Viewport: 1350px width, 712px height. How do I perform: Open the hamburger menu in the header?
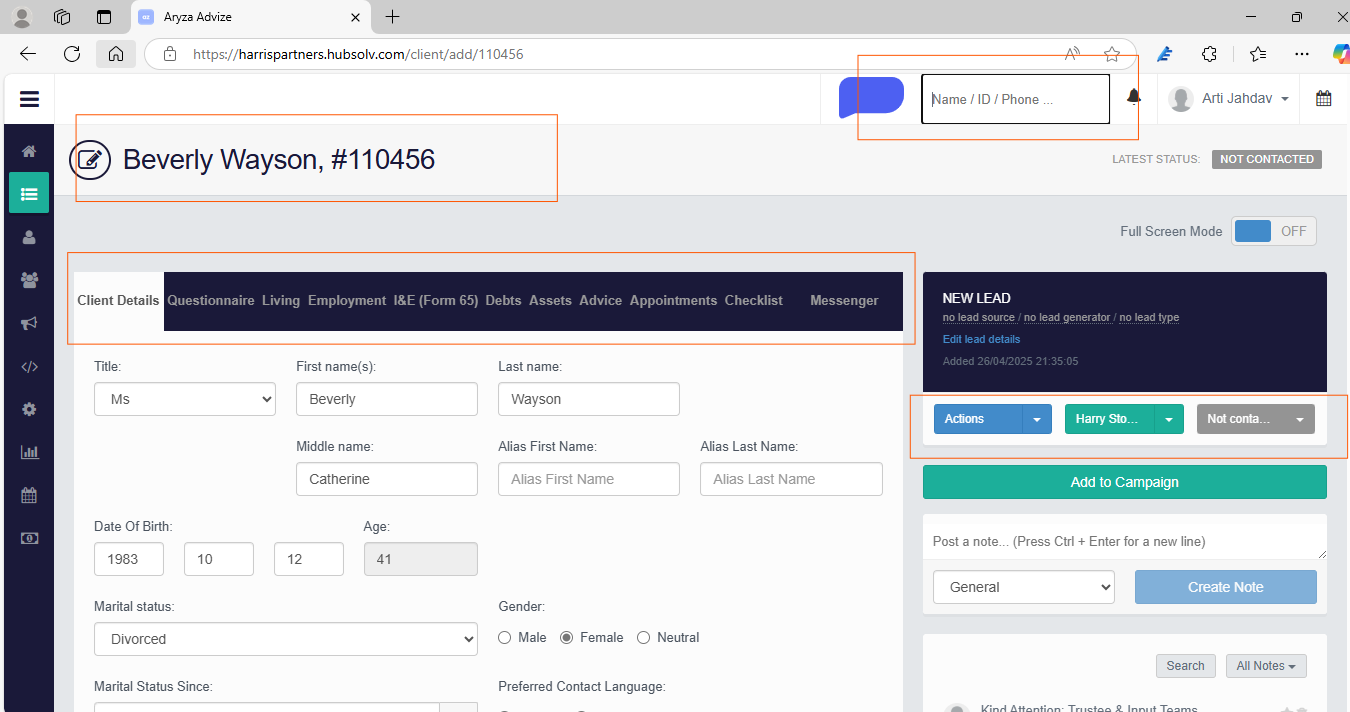[x=29, y=99]
